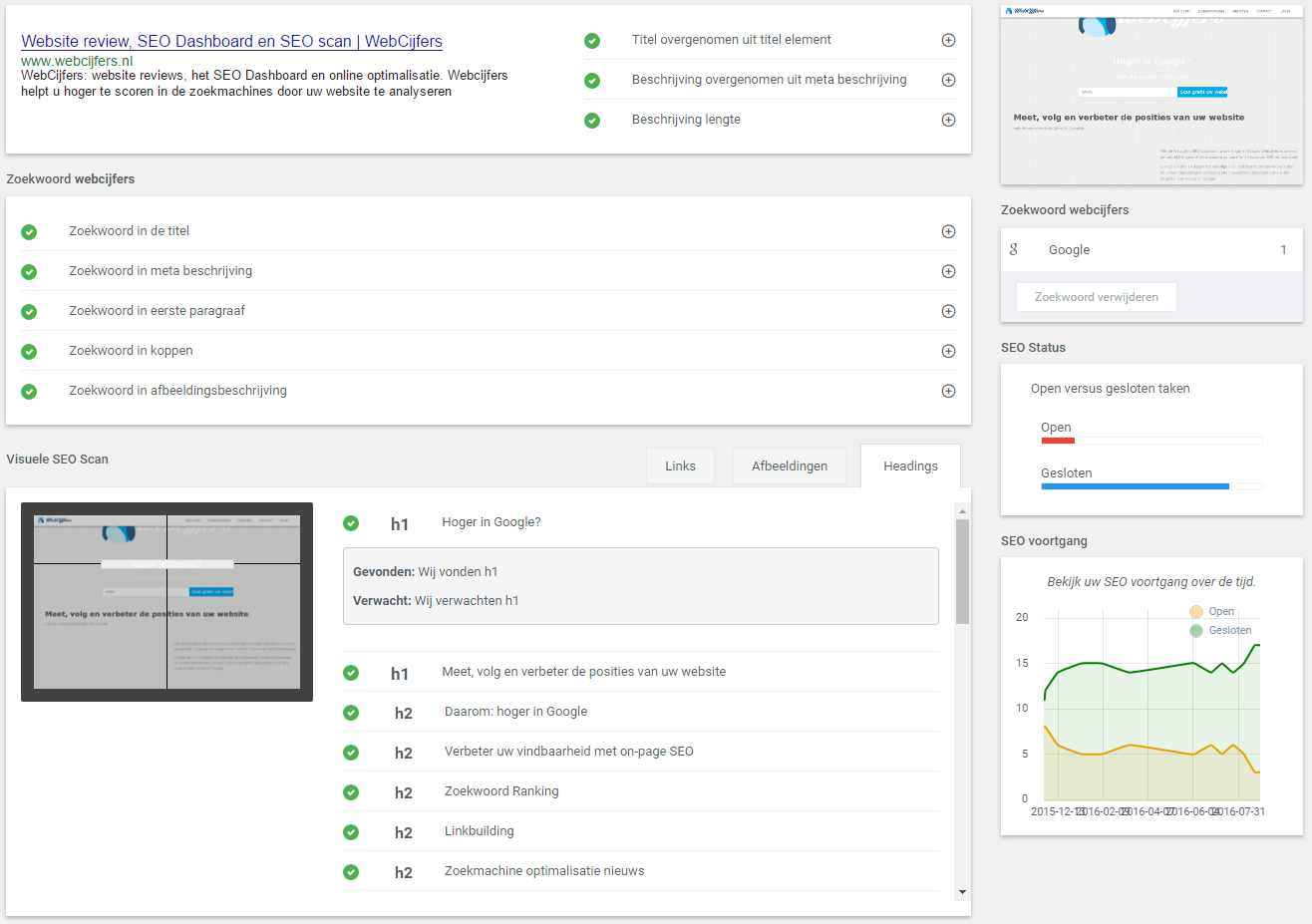Image resolution: width=1312 pixels, height=924 pixels.
Task: Expand Zoekwoord in afbeeldingsbeschrijving row
Action: 949,391
